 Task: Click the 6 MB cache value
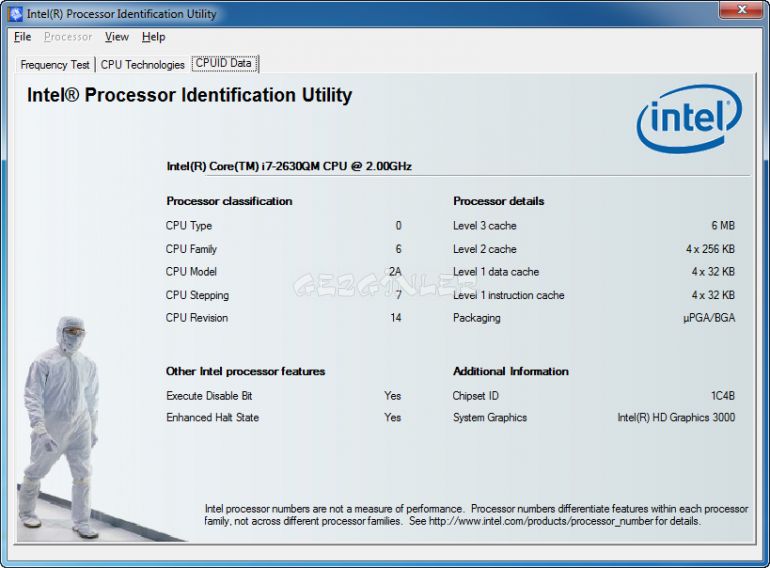click(723, 225)
